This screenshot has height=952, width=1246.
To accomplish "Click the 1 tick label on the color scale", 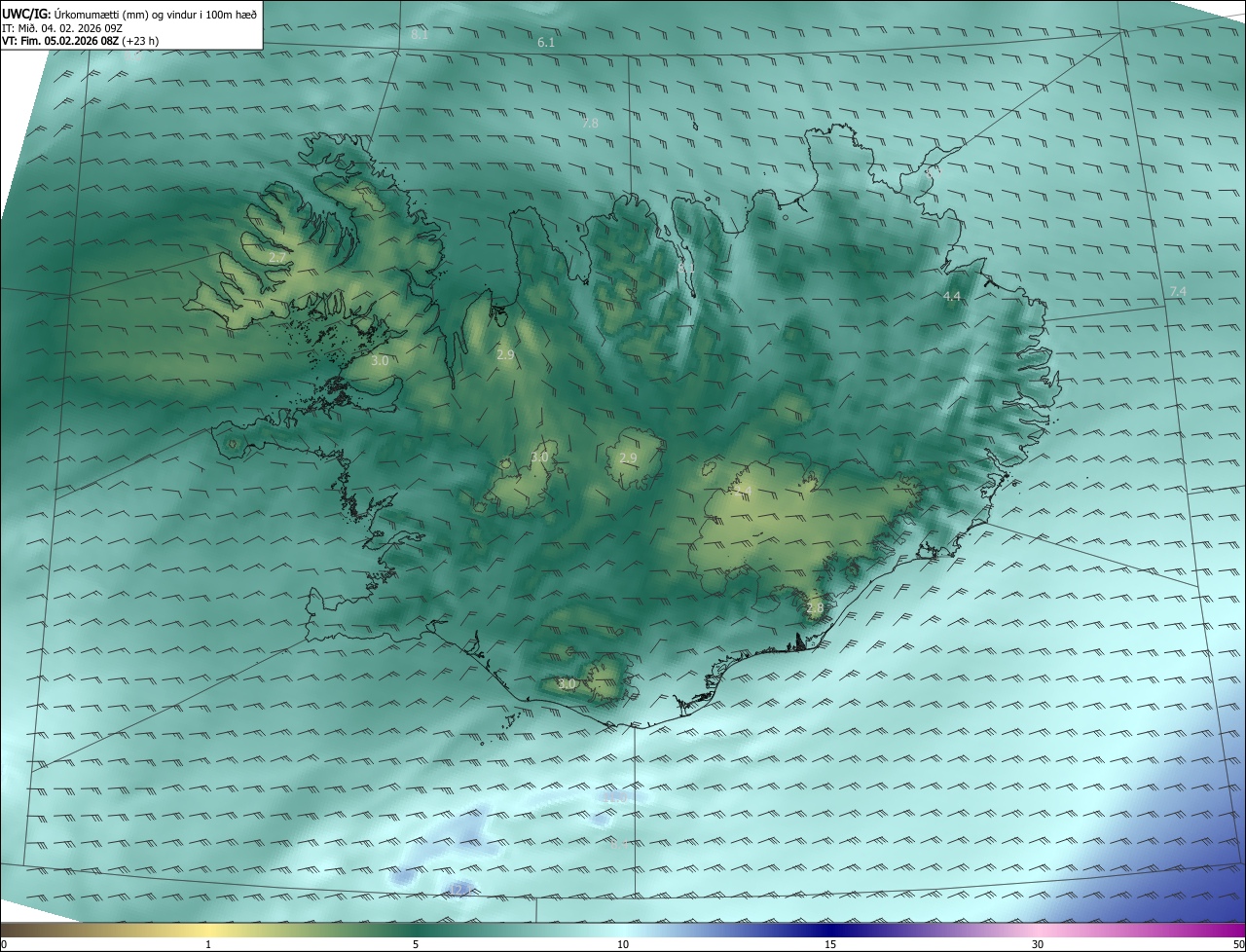I will click(208, 944).
